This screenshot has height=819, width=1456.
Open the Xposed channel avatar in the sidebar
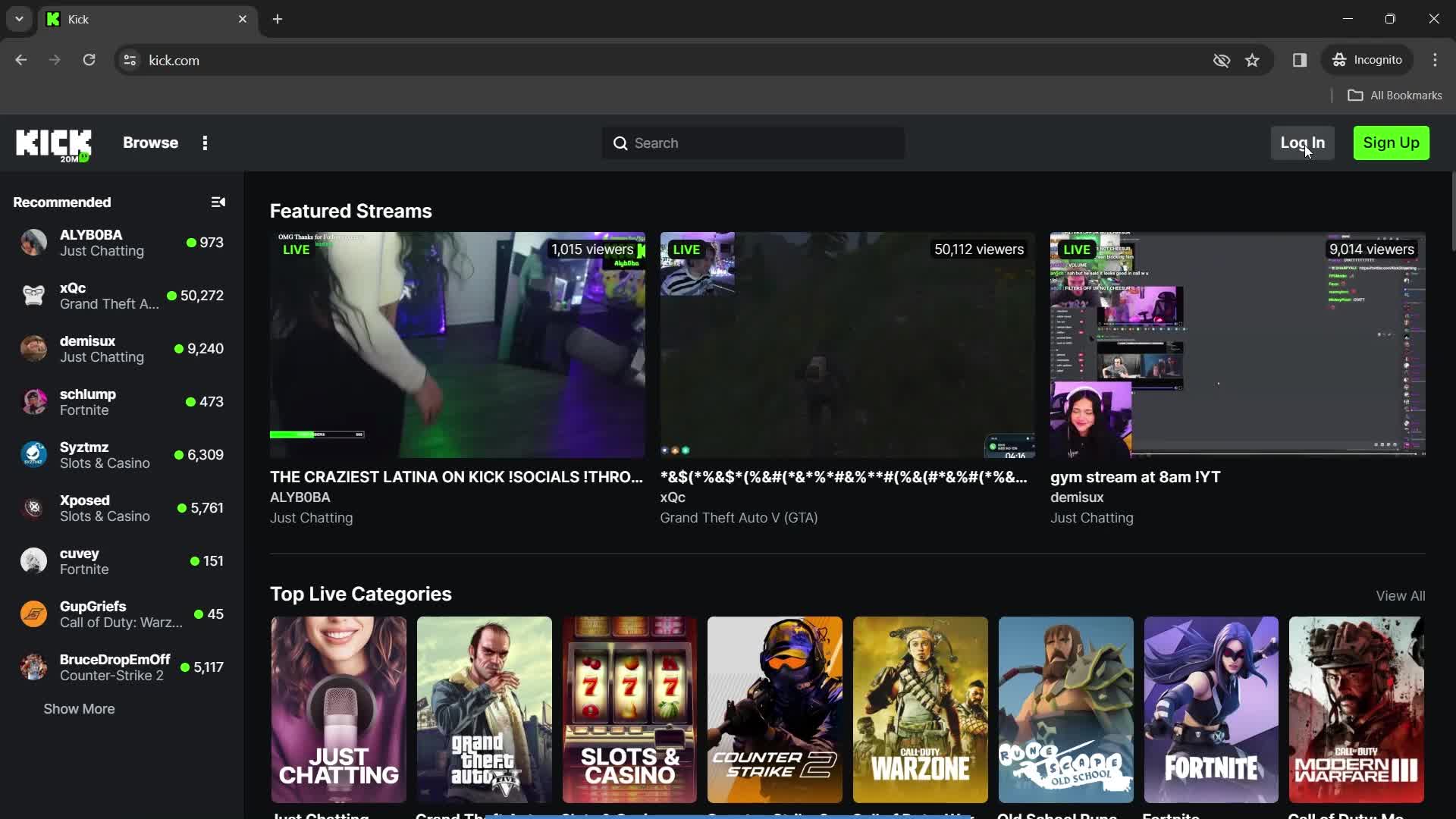33,508
